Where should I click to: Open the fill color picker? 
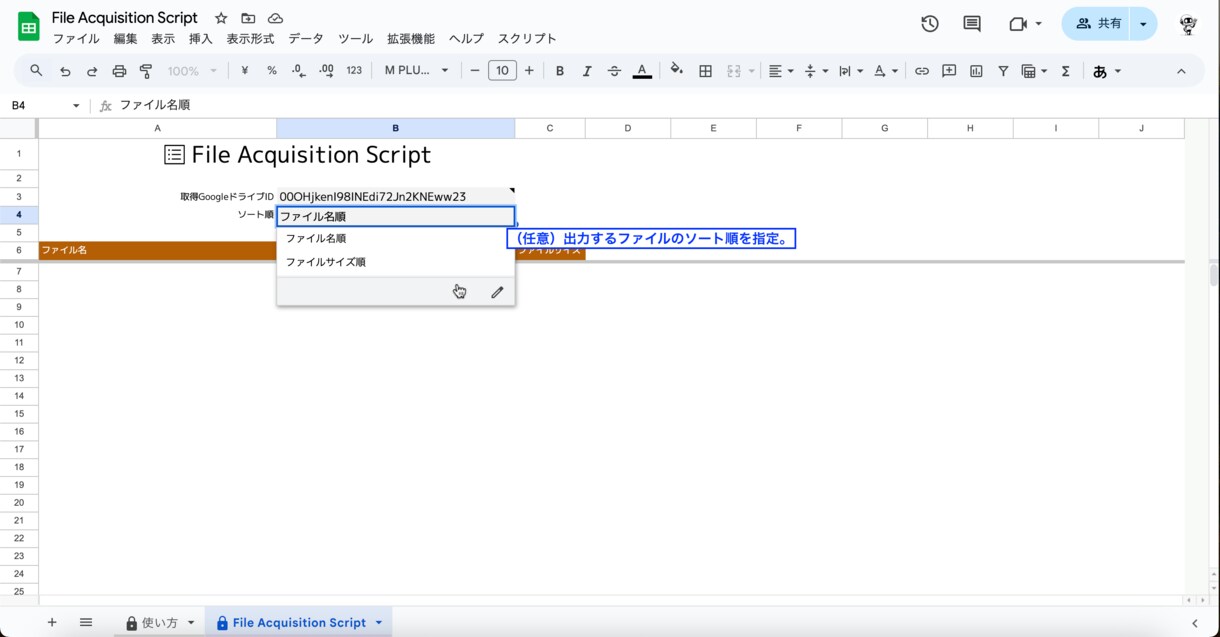(x=677, y=71)
